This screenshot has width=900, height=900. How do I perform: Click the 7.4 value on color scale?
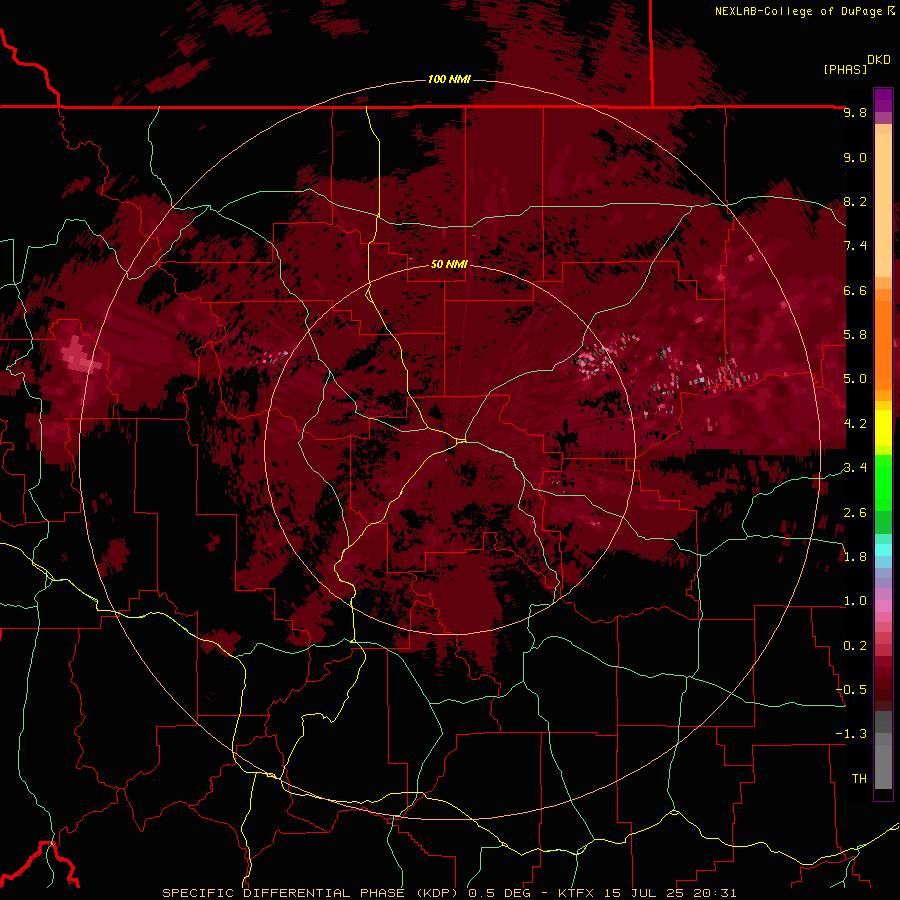click(855, 246)
